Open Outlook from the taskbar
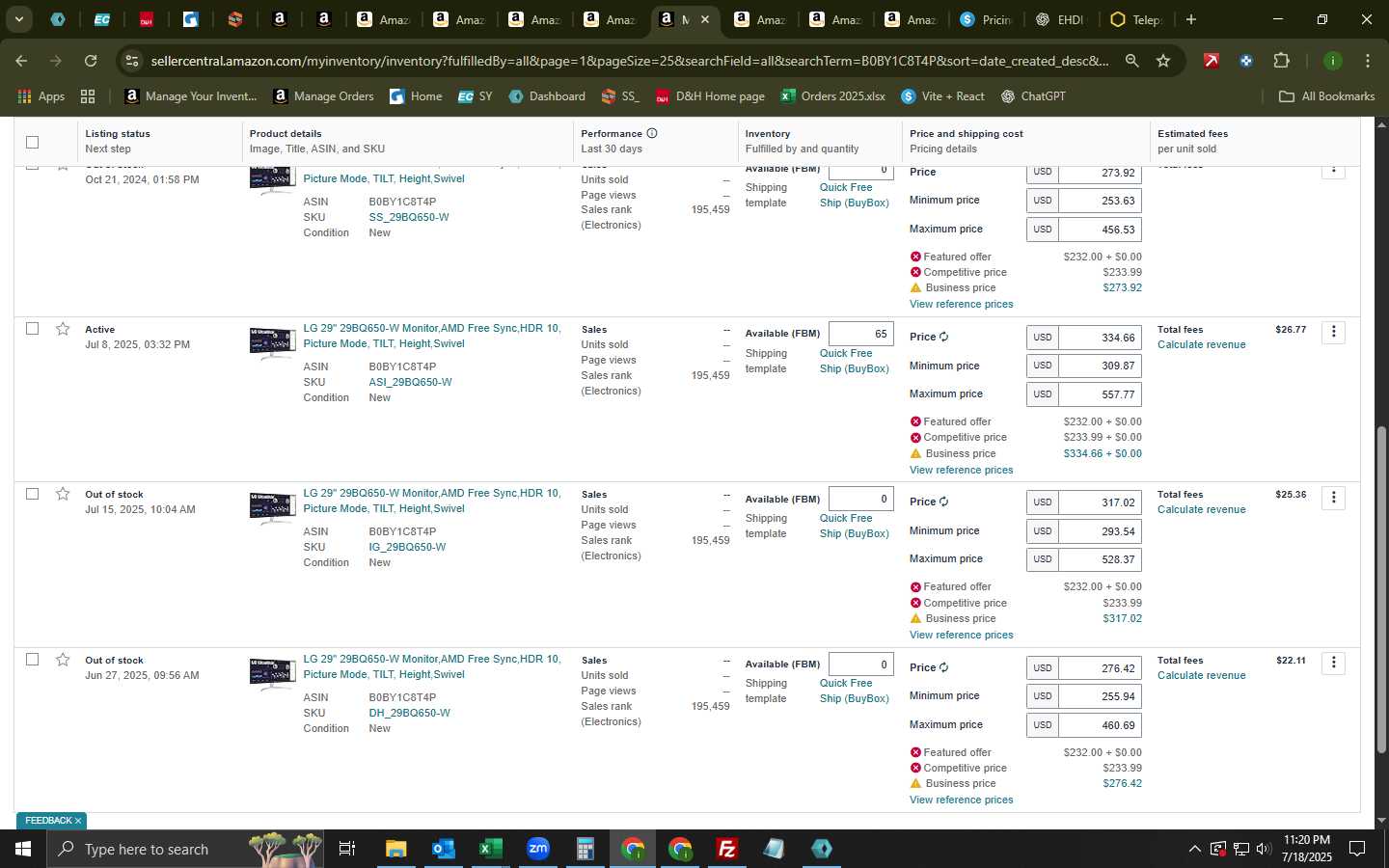The height and width of the screenshot is (868, 1389). tap(444, 849)
